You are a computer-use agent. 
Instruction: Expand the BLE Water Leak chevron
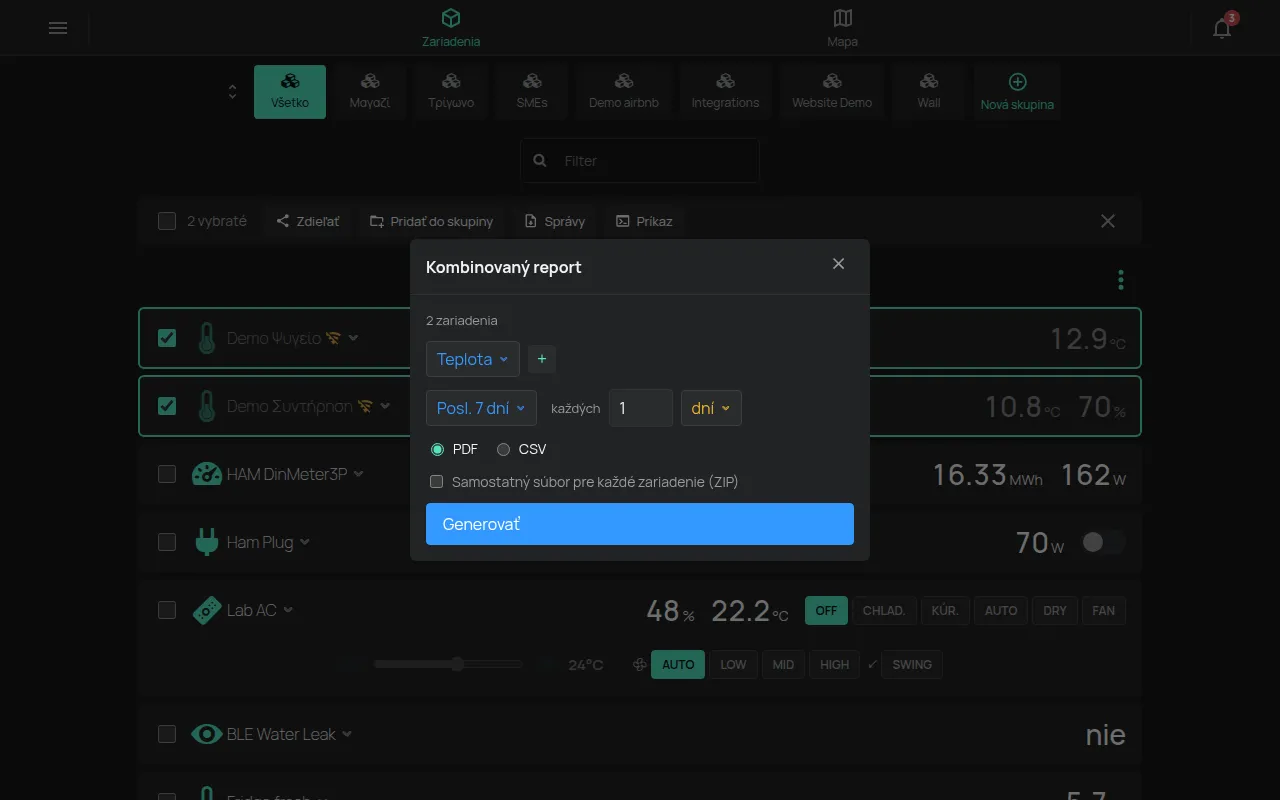pyautogui.click(x=347, y=734)
